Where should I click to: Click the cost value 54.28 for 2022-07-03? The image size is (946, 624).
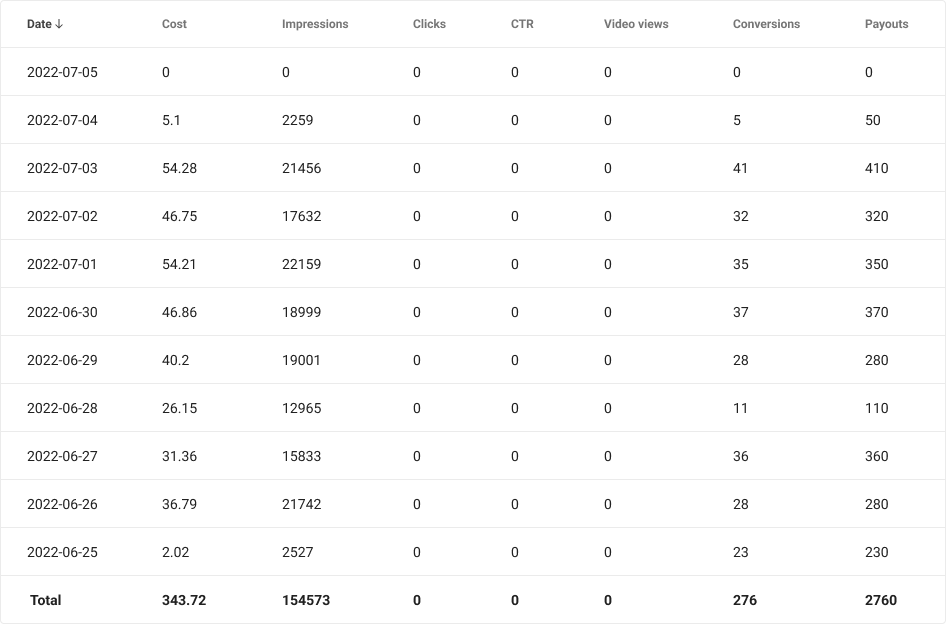point(179,168)
